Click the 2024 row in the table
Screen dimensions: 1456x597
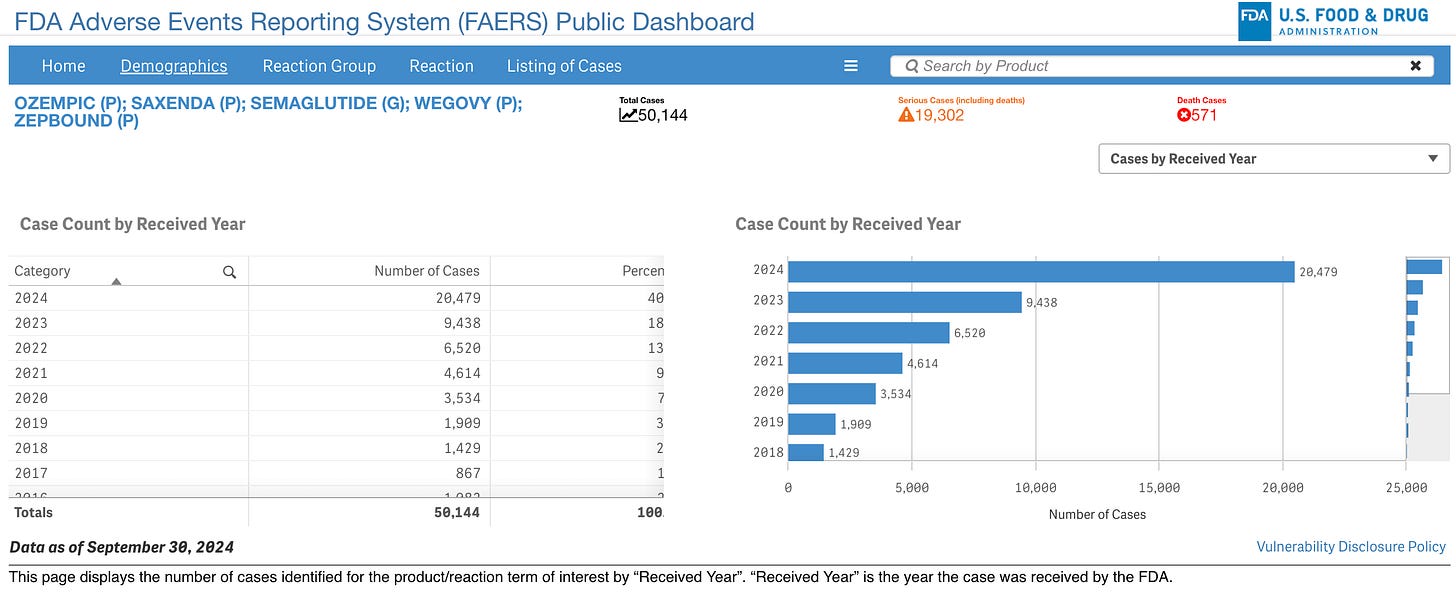(336, 298)
